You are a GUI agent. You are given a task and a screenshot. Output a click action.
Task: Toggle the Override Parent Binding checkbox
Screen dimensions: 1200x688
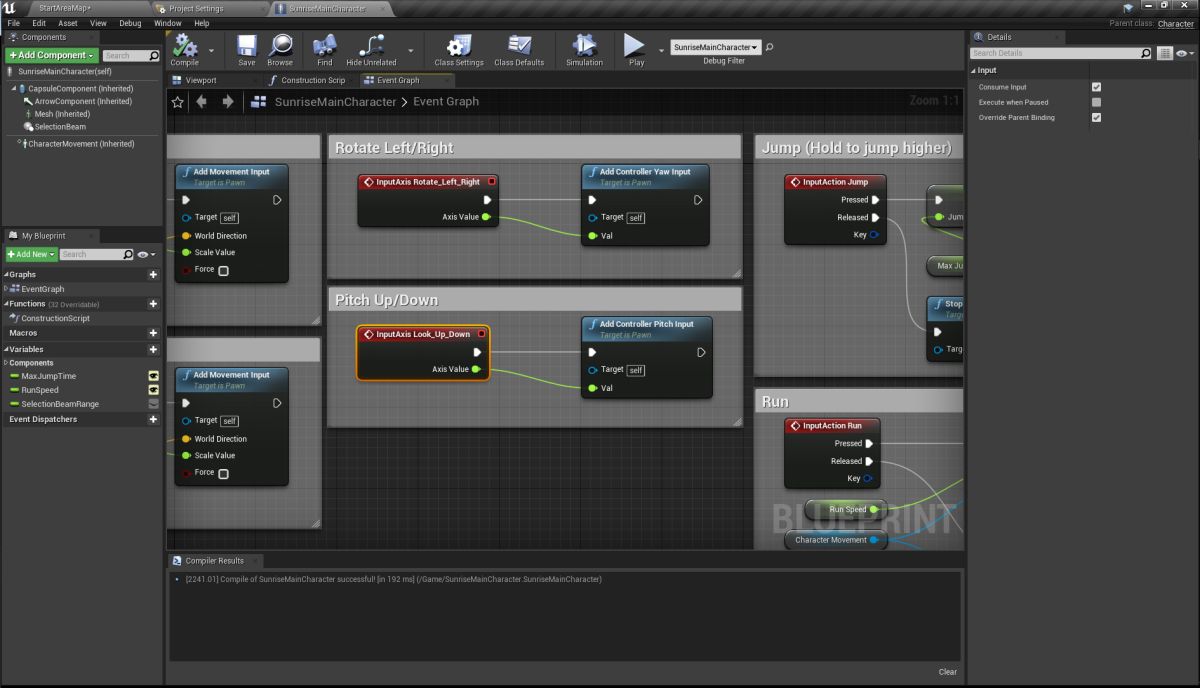[x=1097, y=117]
